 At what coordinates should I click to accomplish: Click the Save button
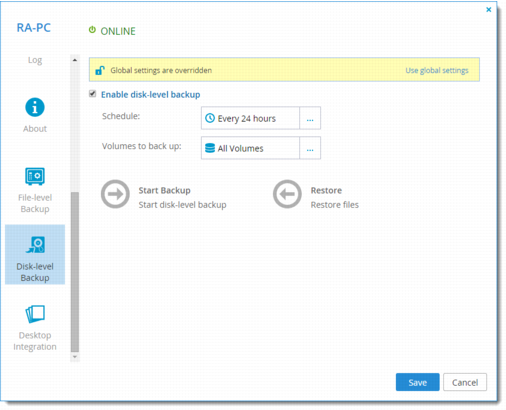click(x=418, y=382)
